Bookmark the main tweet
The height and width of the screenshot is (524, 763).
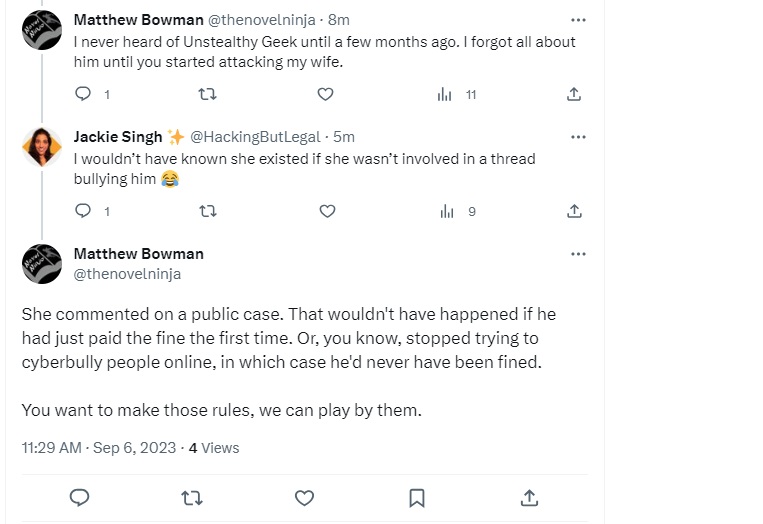coord(417,497)
